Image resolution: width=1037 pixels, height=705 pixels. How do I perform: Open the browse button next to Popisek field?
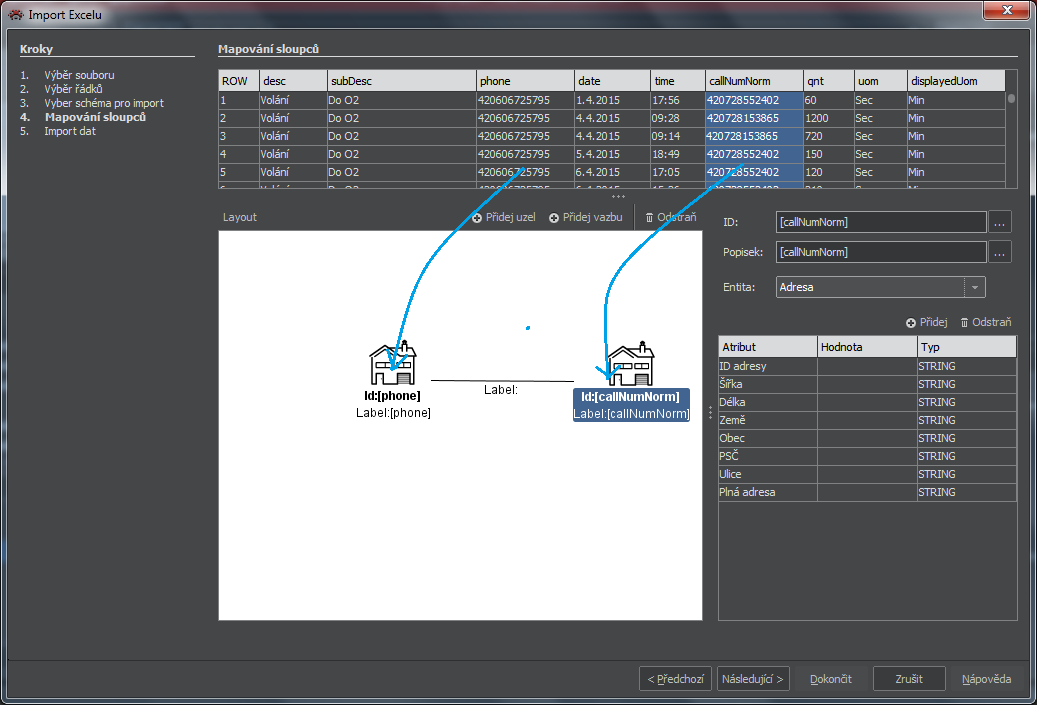pos(1000,251)
